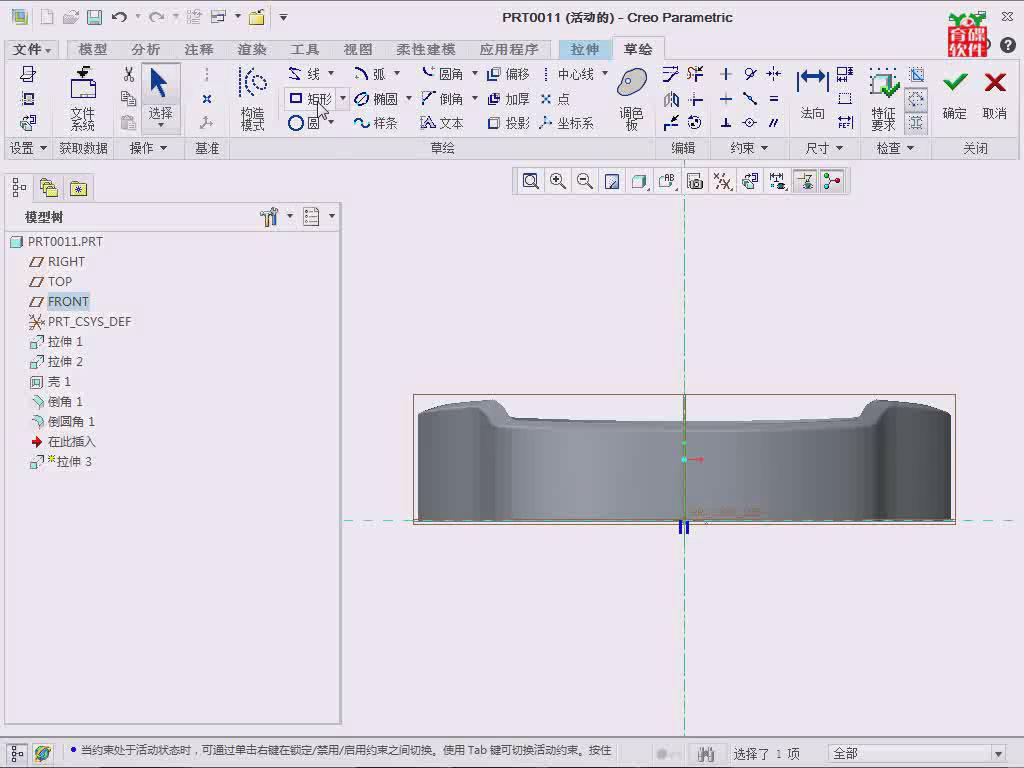
Task: Expand the Dimension (尺寸) group dropdown
Action: click(824, 148)
